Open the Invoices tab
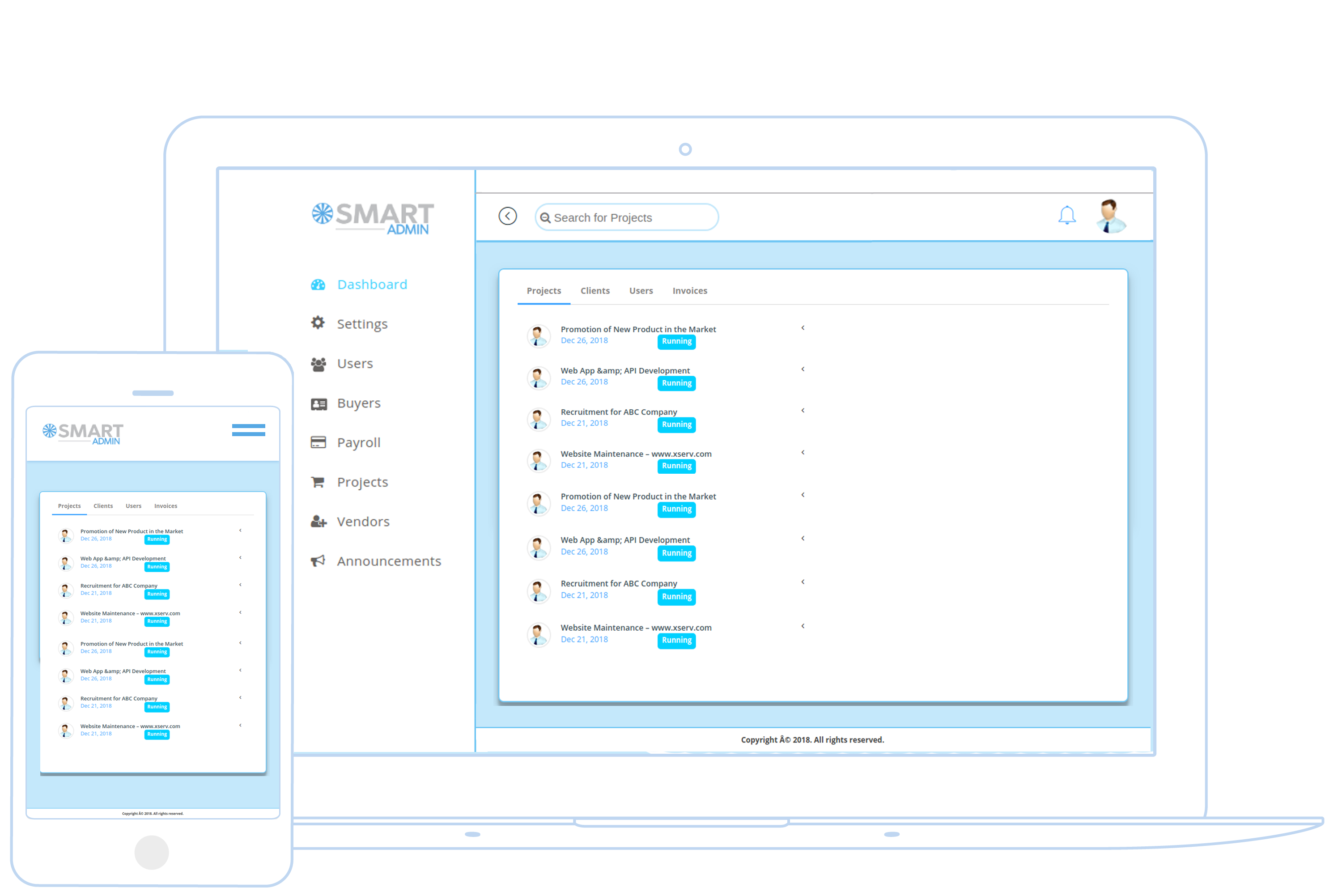 (690, 290)
